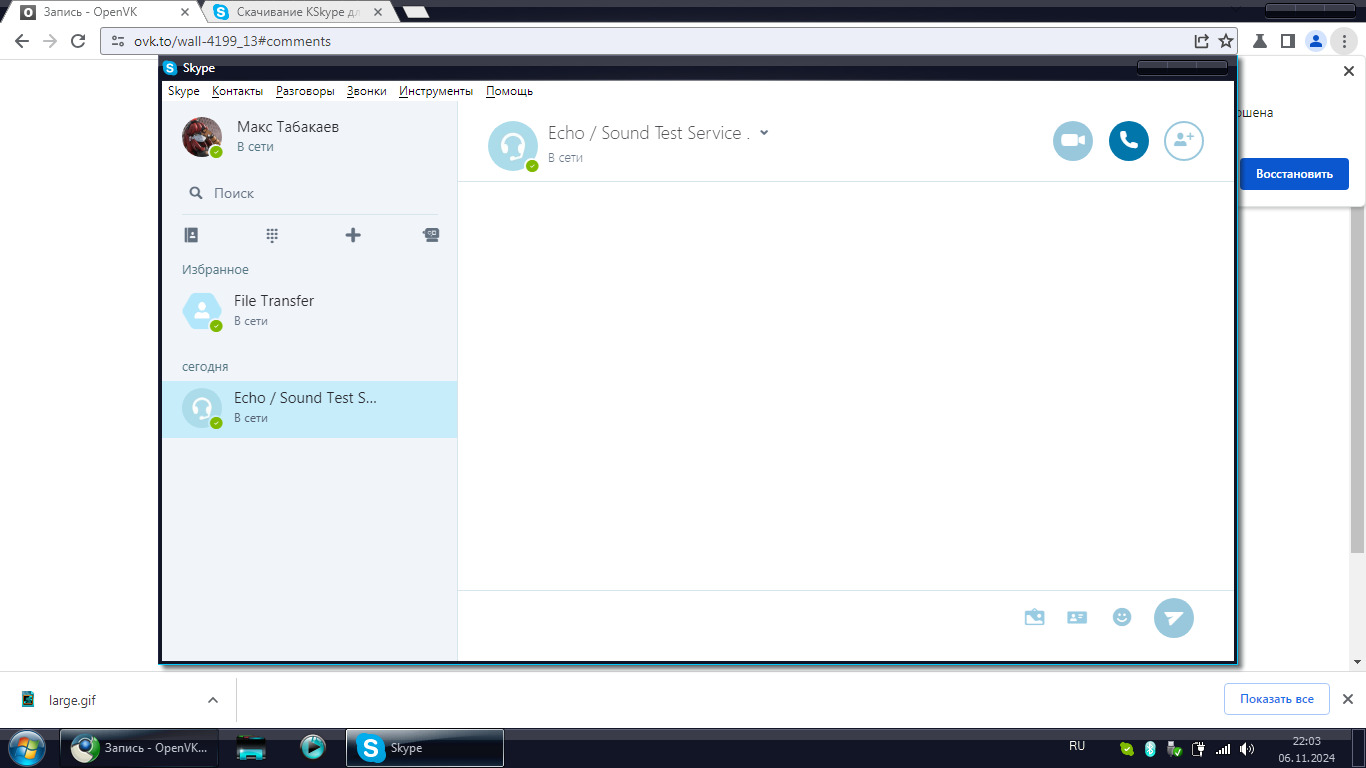Click the volume icon in system tray
Viewport: 1366px width, 768px height.
(1247, 748)
